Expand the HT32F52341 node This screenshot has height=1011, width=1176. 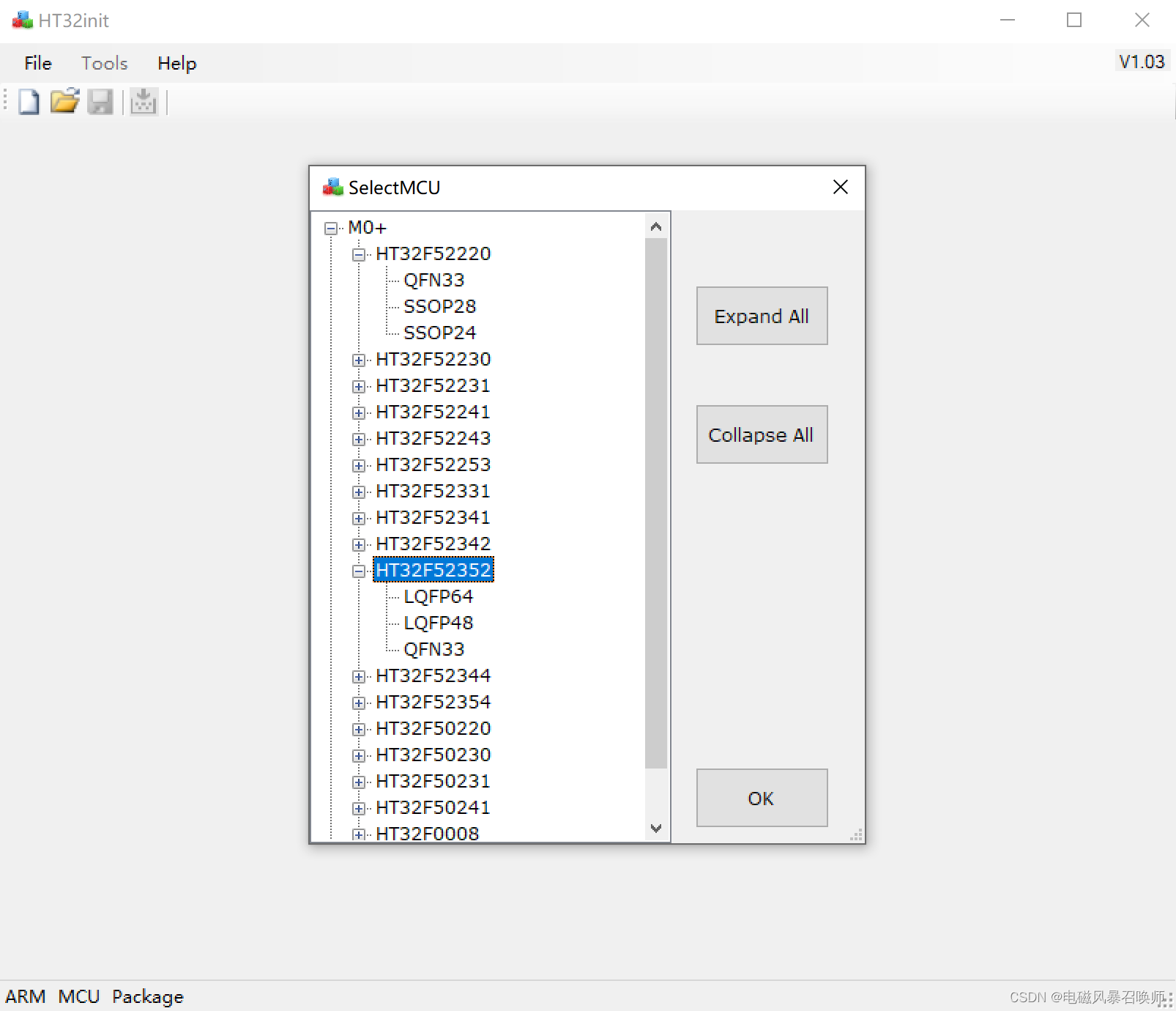coord(359,519)
